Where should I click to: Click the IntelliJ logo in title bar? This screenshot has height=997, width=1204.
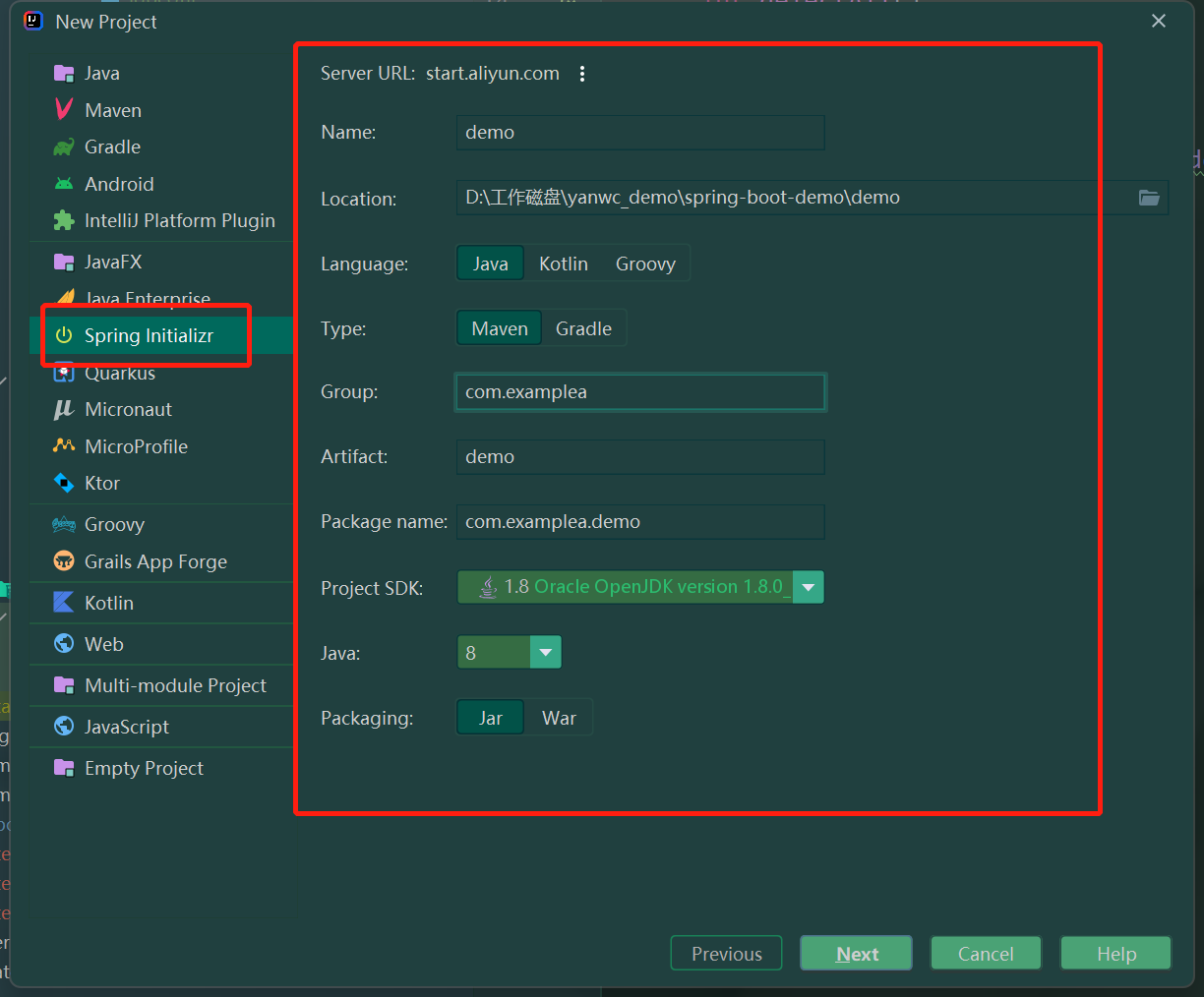[32, 21]
